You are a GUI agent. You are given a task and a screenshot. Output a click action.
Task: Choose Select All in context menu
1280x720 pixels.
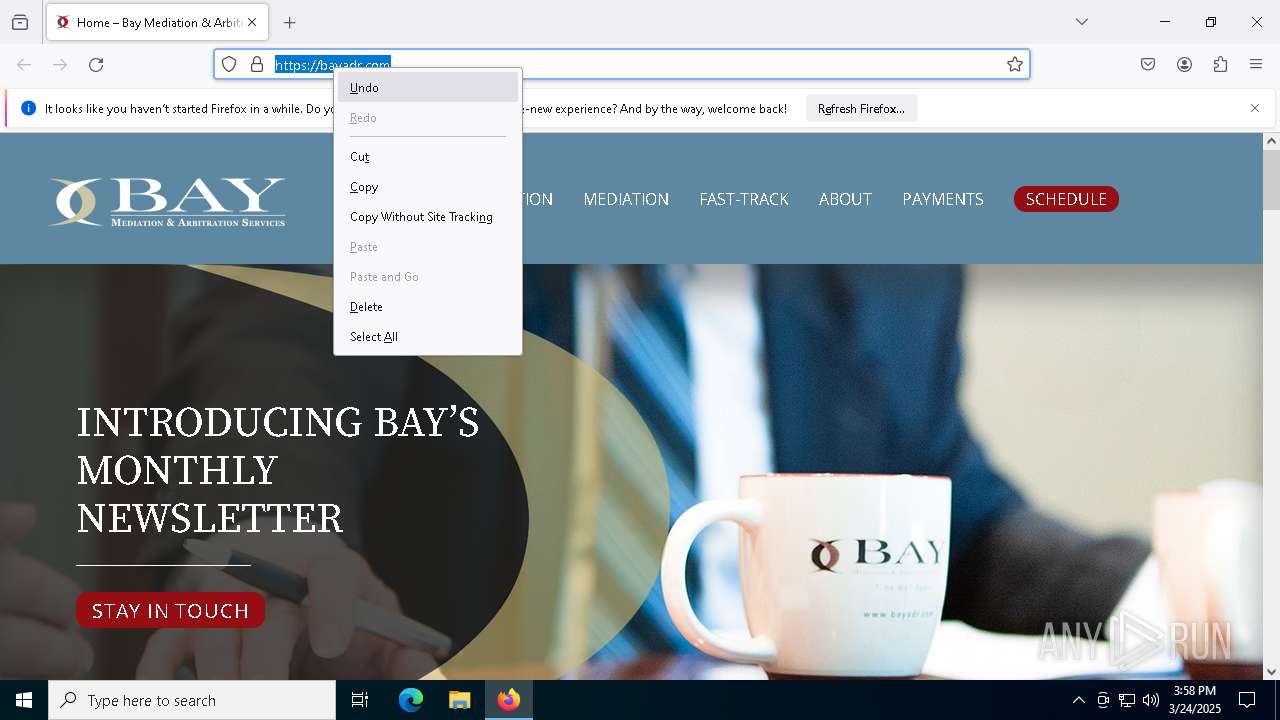point(428,337)
